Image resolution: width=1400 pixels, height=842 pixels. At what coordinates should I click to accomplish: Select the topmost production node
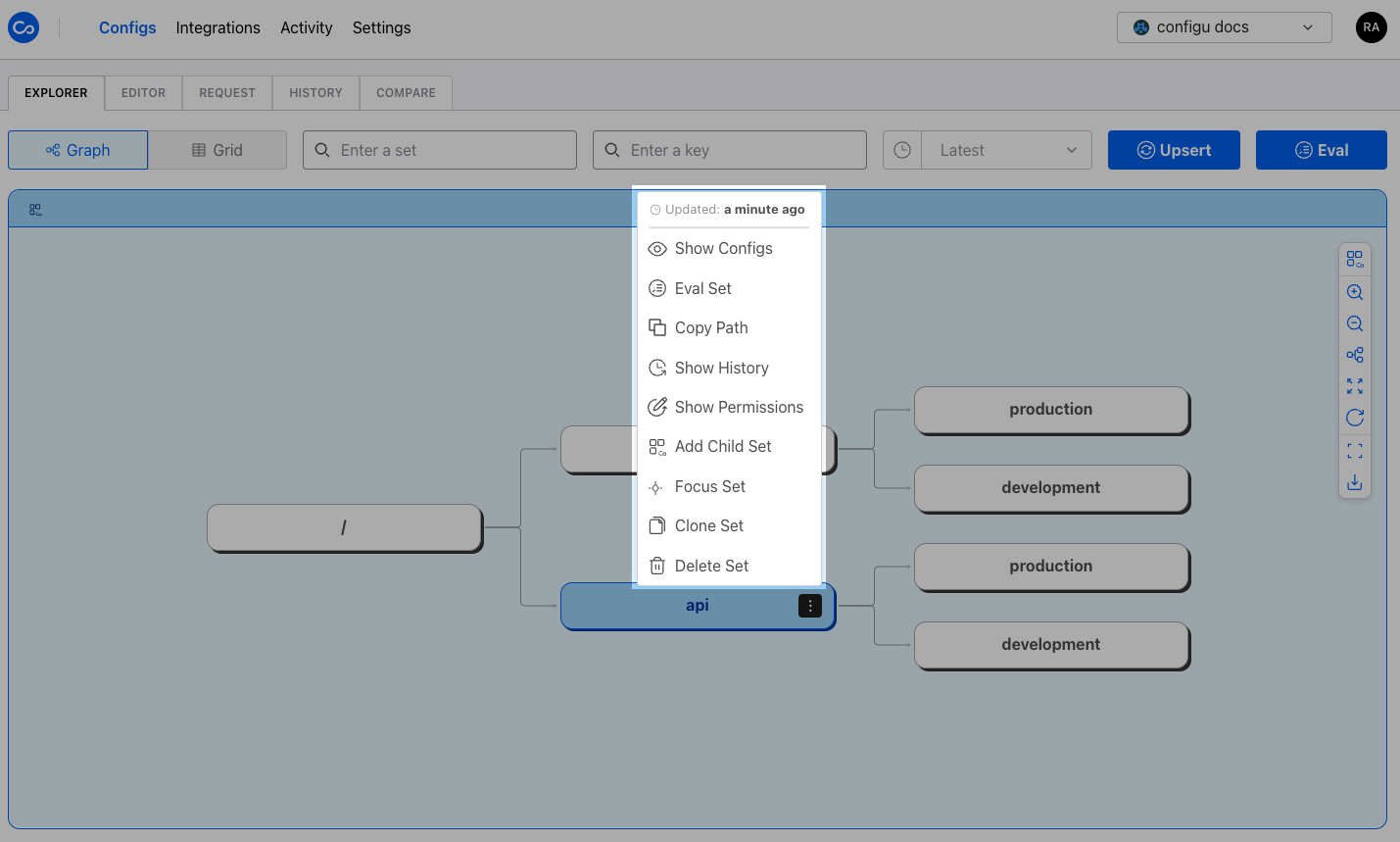click(x=1051, y=410)
